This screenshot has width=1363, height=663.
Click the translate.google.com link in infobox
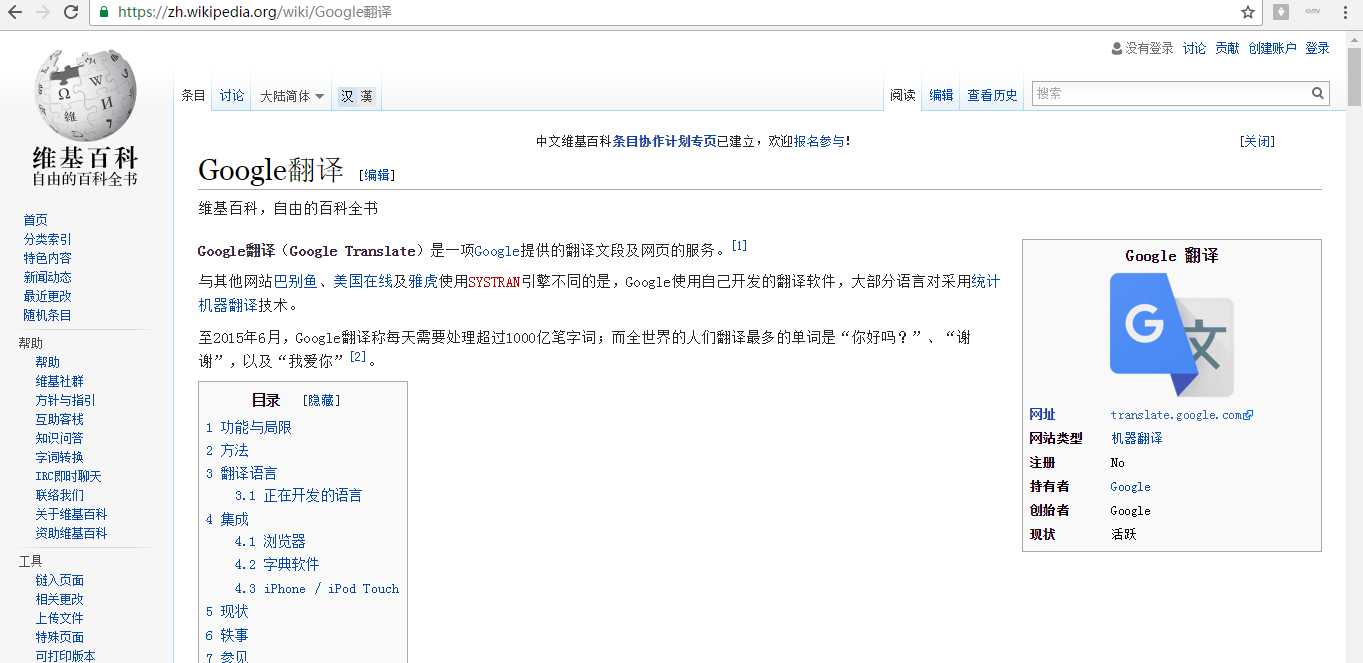point(1176,415)
